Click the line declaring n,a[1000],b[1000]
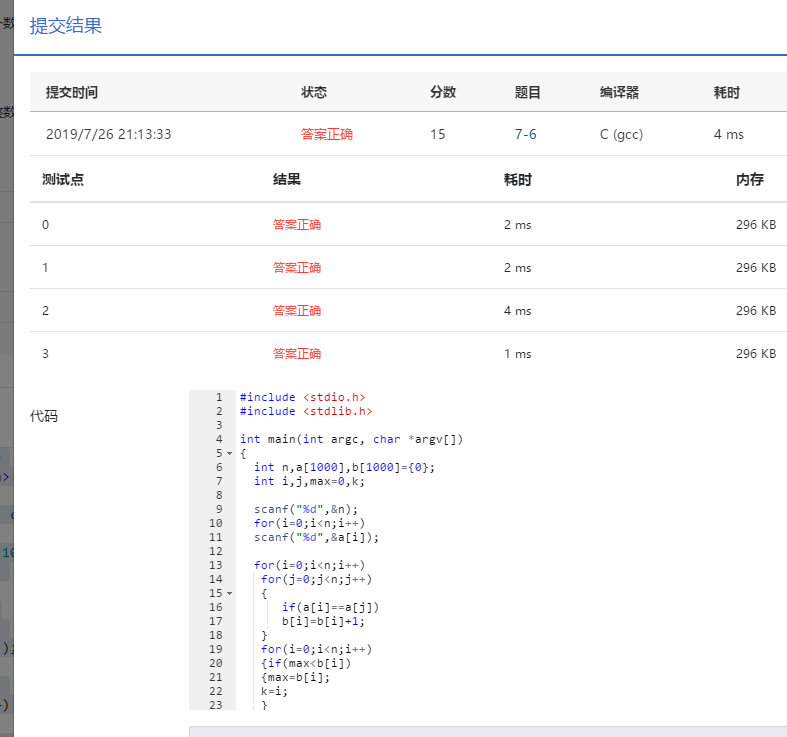The width and height of the screenshot is (787, 737). (344, 467)
